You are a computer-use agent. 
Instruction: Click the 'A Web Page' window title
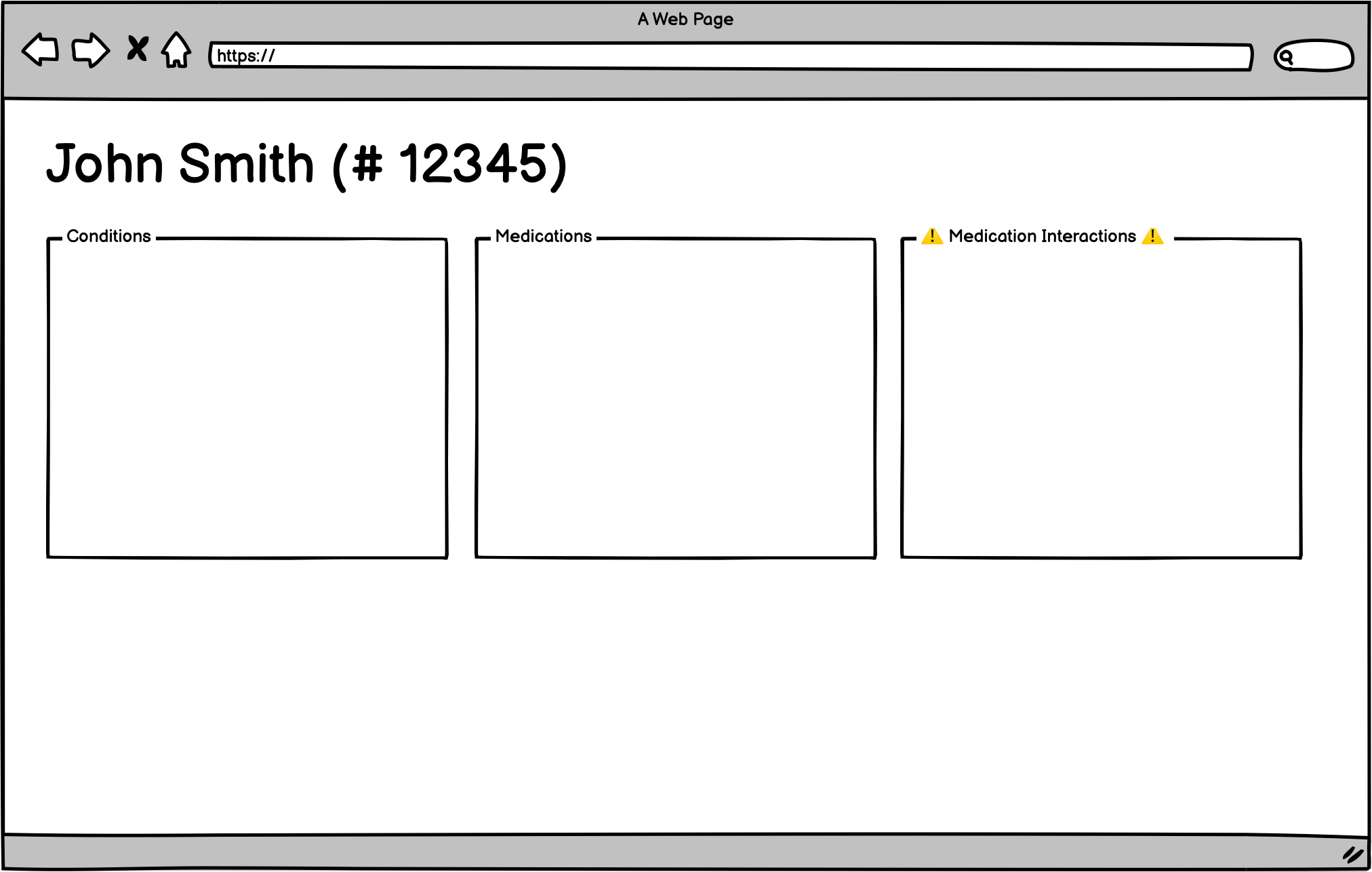[x=685, y=19]
